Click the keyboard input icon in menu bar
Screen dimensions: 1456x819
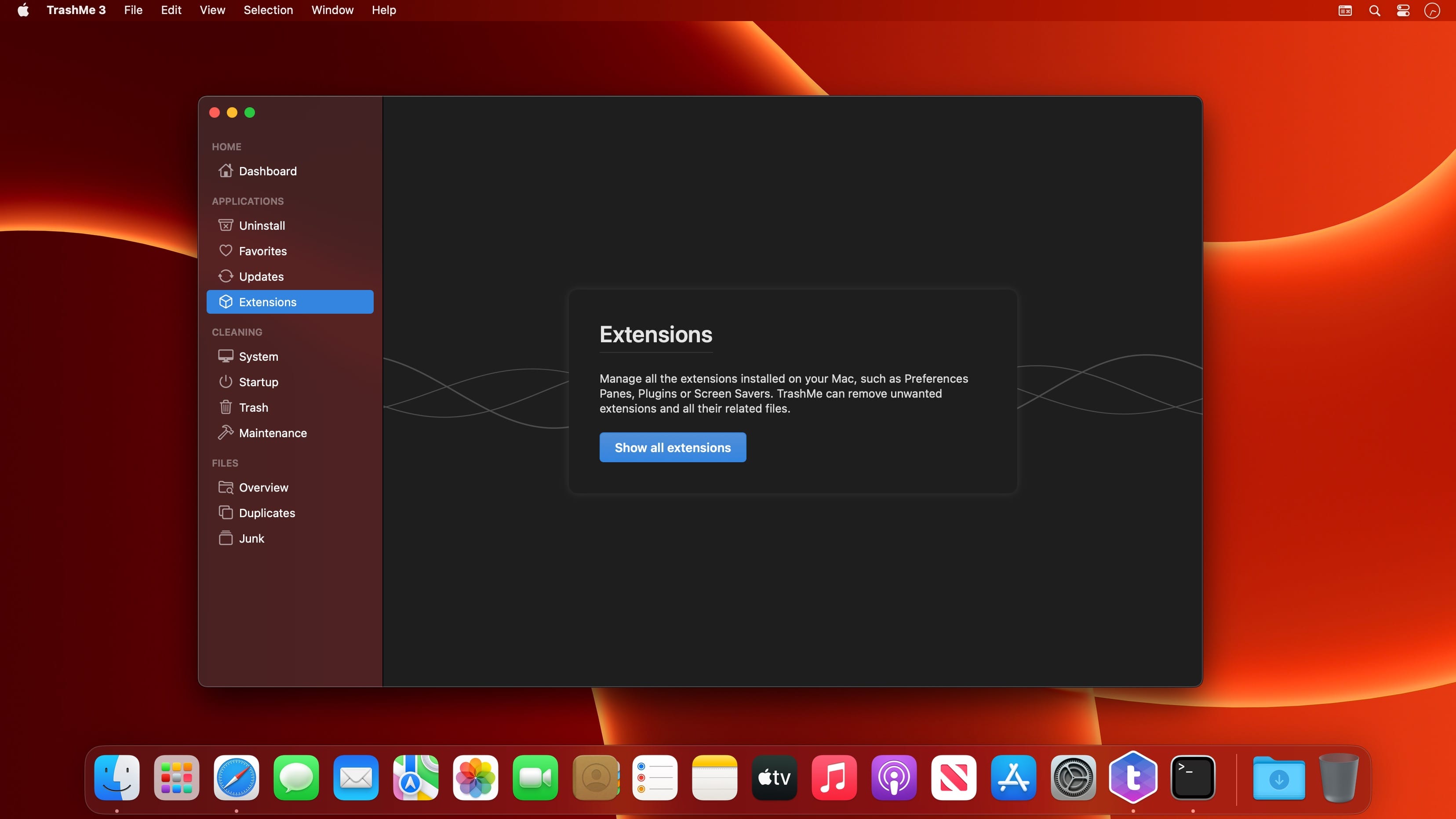pos(1345,10)
